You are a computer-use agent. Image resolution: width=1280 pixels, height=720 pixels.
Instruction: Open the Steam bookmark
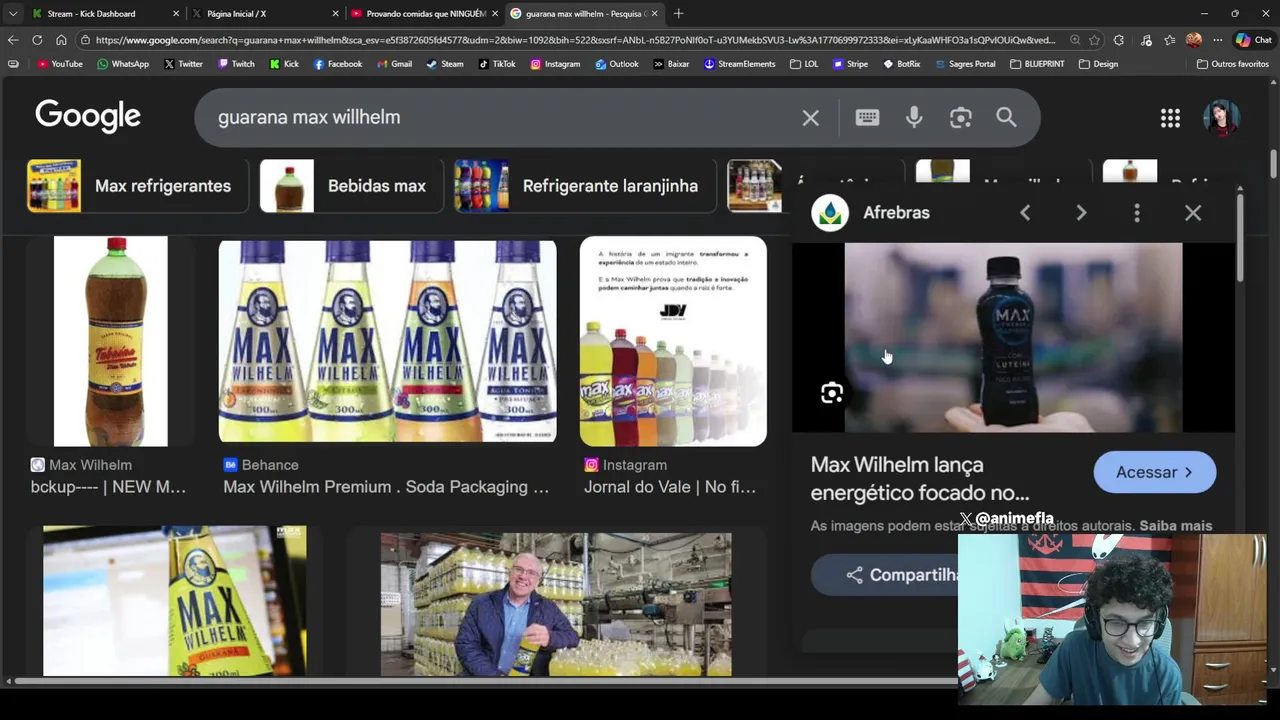(445, 64)
